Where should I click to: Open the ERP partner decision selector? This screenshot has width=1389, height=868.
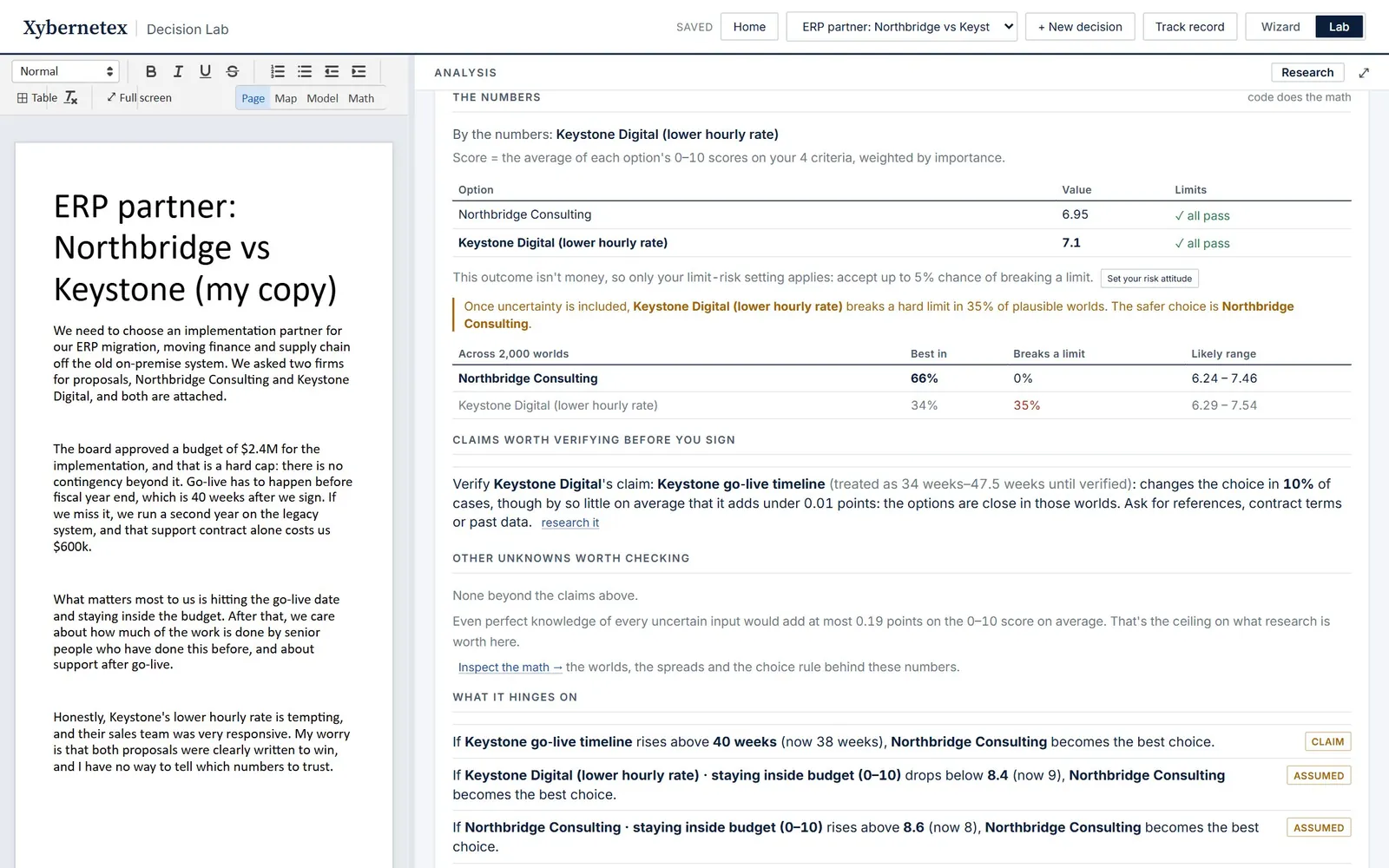point(902,27)
